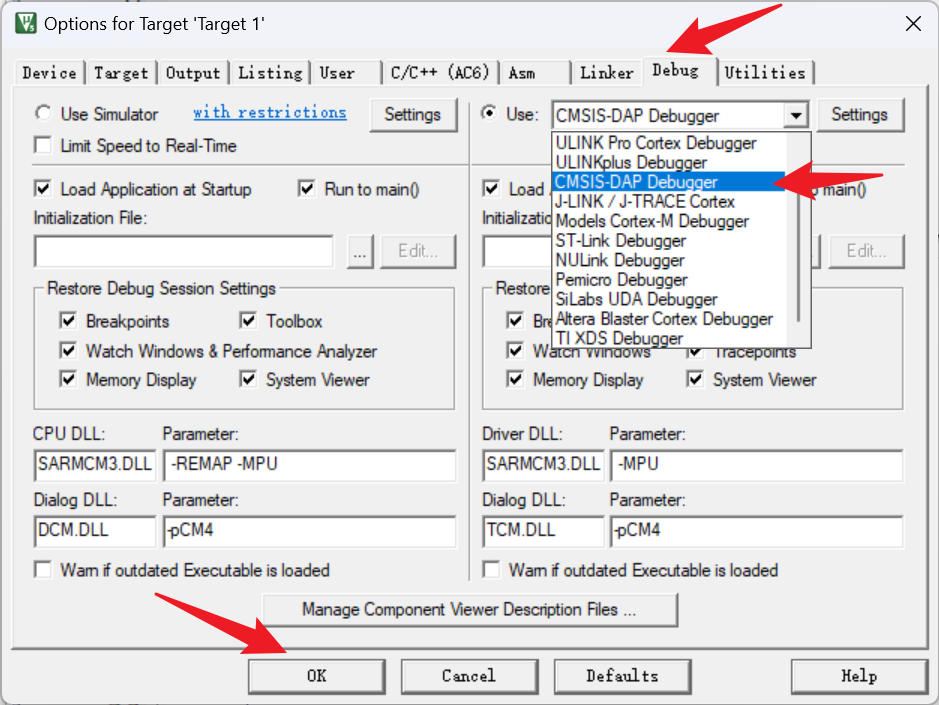This screenshot has width=939, height=705.
Task: Switch to the Target tab
Action: point(121,73)
